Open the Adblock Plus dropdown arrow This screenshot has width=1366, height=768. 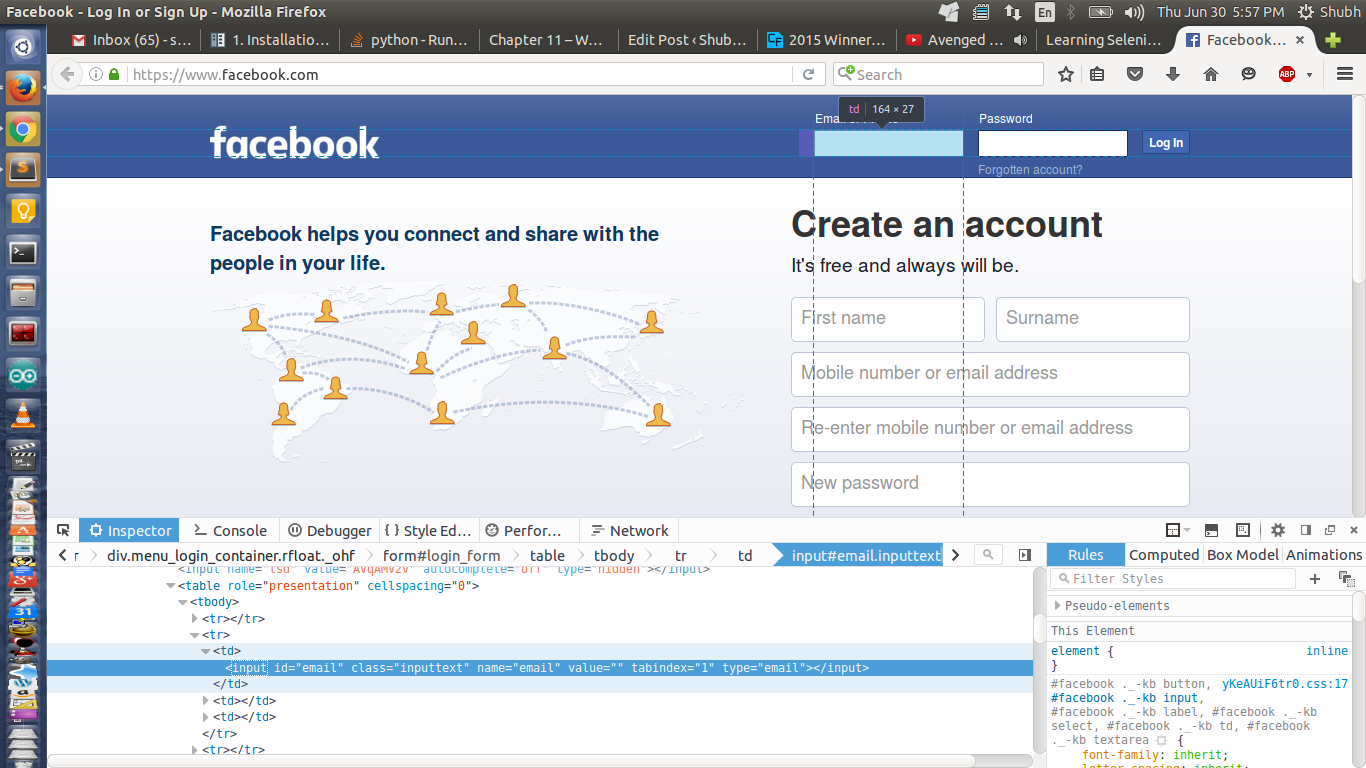1309,75
